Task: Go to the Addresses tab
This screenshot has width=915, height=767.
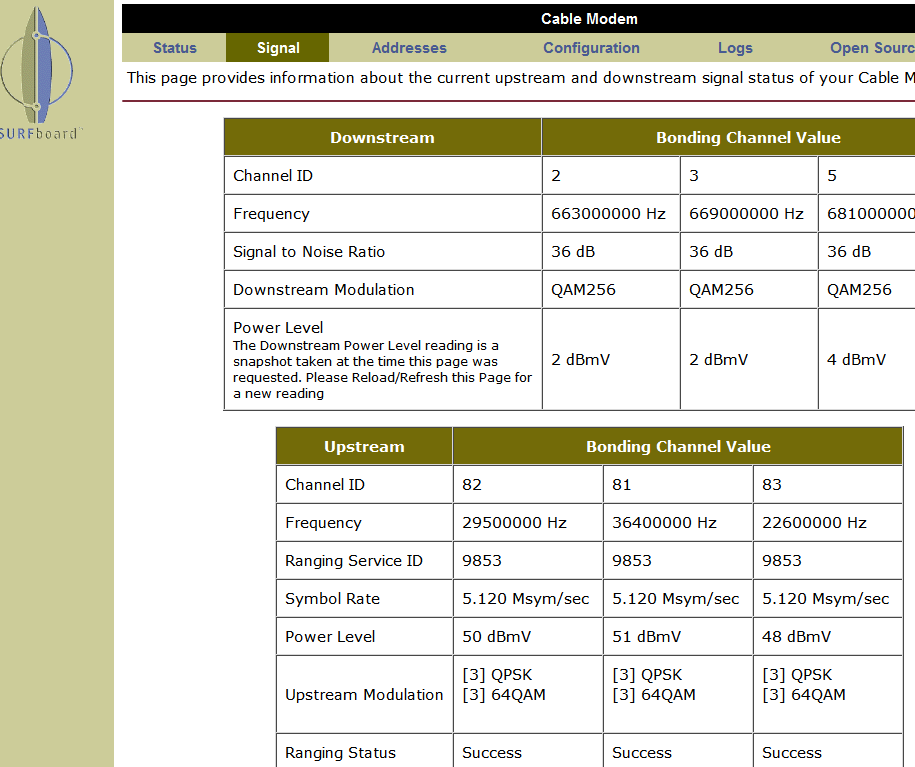Action: 409,48
